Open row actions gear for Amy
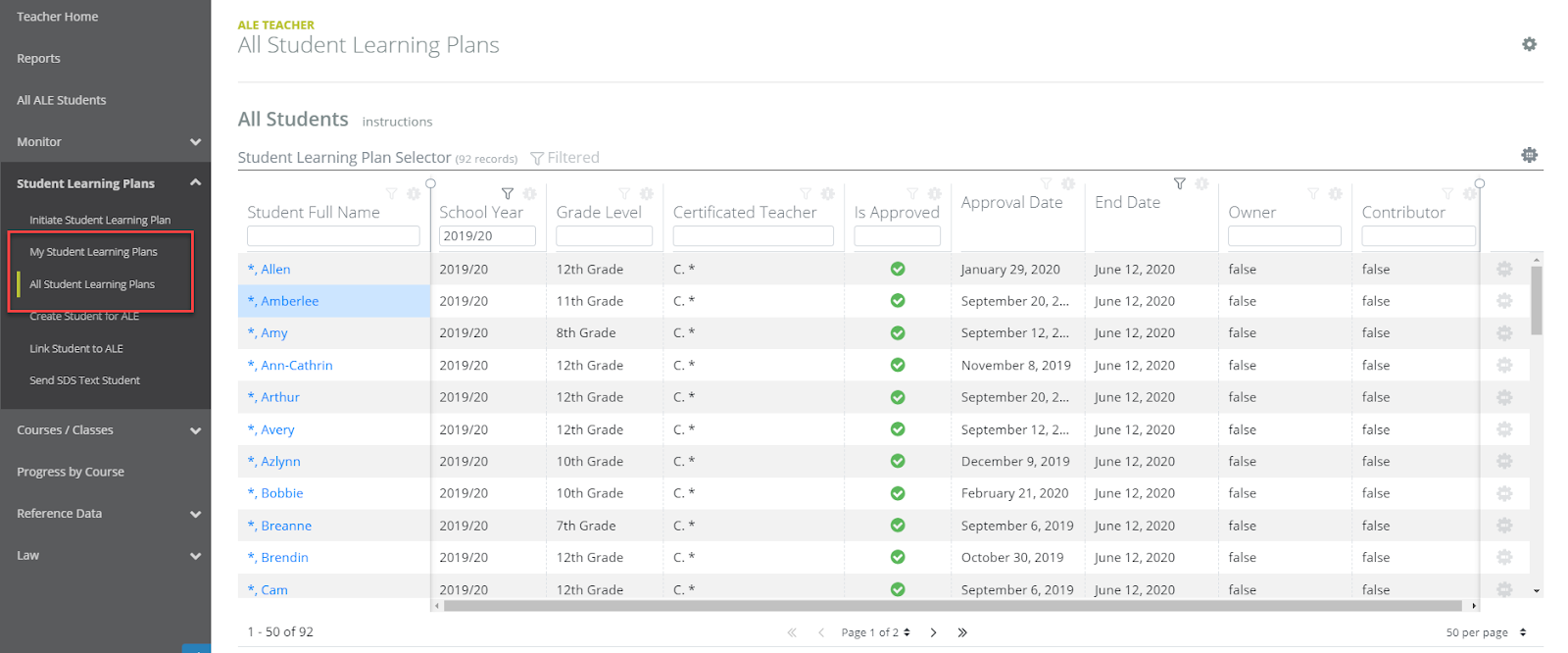The width and height of the screenshot is (1568, 653). pyautogui.click(x=1504, y=333)
